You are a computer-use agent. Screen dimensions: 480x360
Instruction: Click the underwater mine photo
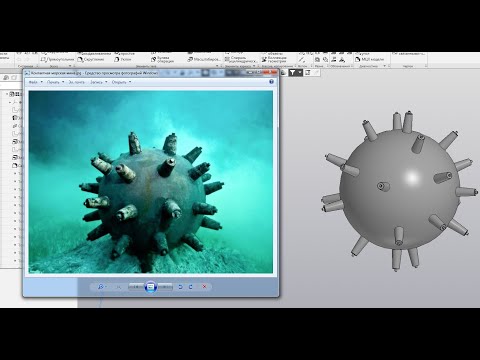(151, 182)
